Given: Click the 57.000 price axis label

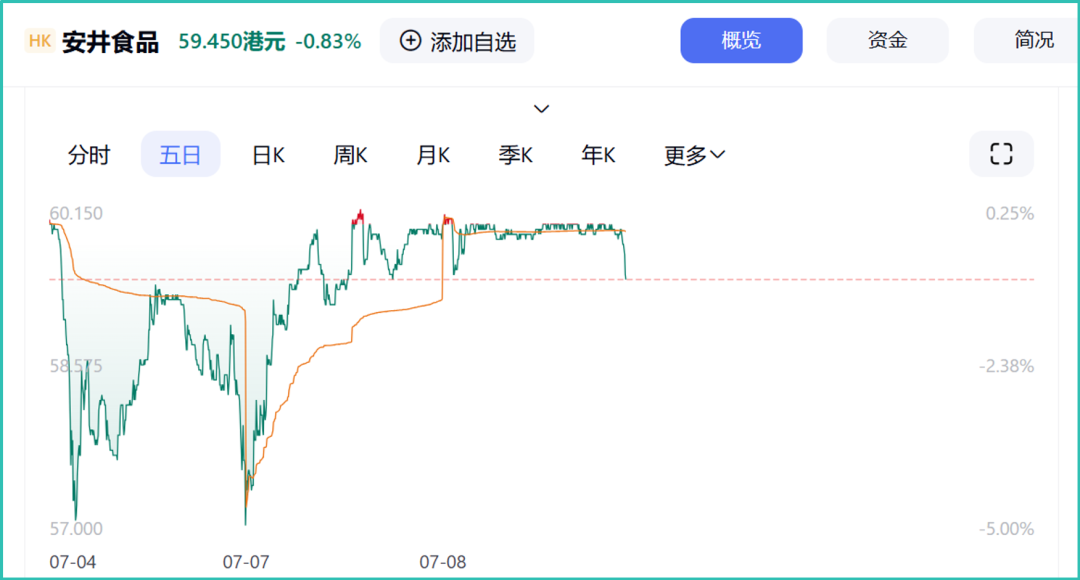Looking at the screenshot, I should click(76, 529).
